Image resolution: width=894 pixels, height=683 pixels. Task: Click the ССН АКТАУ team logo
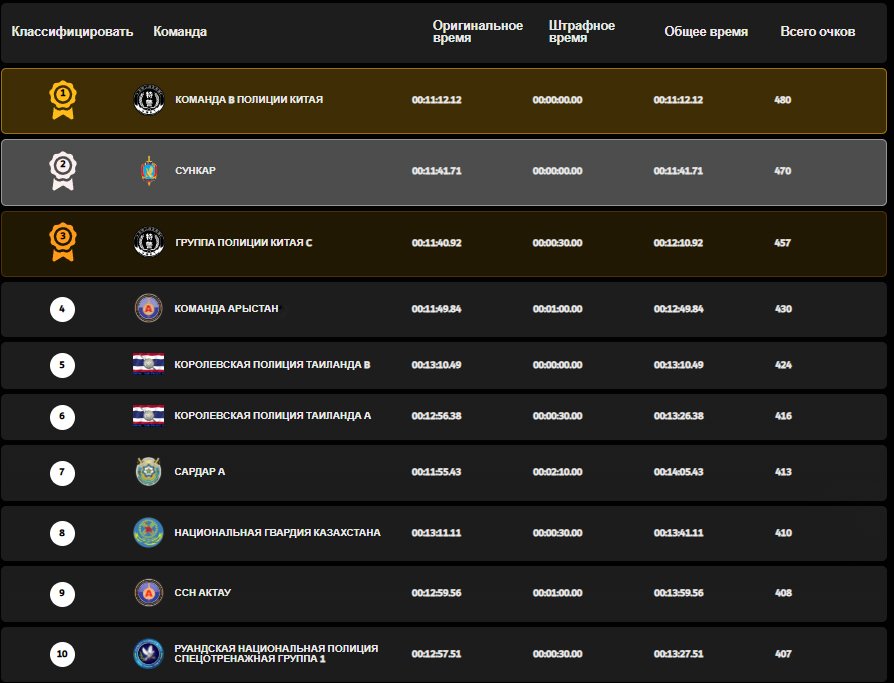[x=148, y=593]
